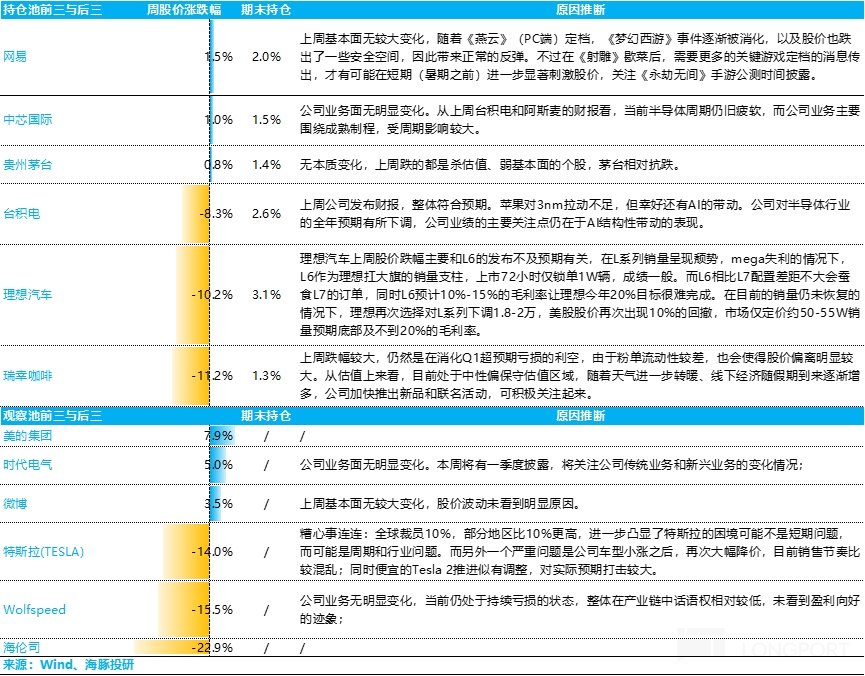Select the 时代电气 row label
This screenshot has width=865, height=676.
tap(28, 465)
